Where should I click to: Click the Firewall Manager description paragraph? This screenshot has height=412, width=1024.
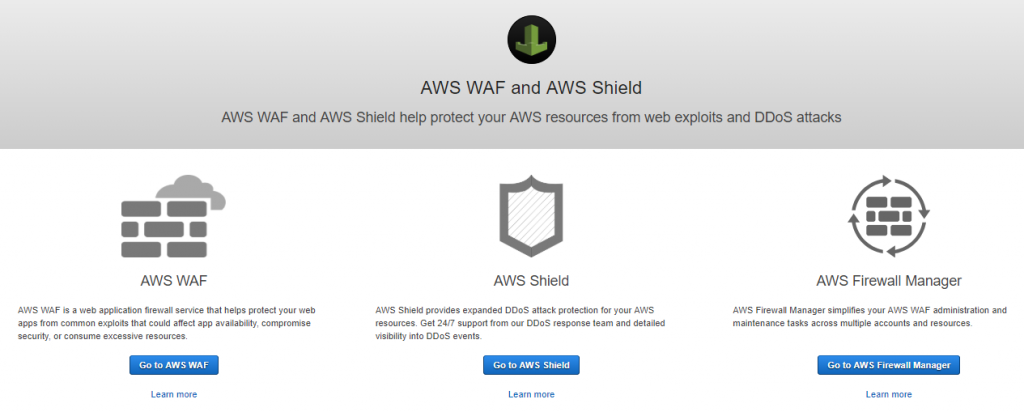(868, 317)
